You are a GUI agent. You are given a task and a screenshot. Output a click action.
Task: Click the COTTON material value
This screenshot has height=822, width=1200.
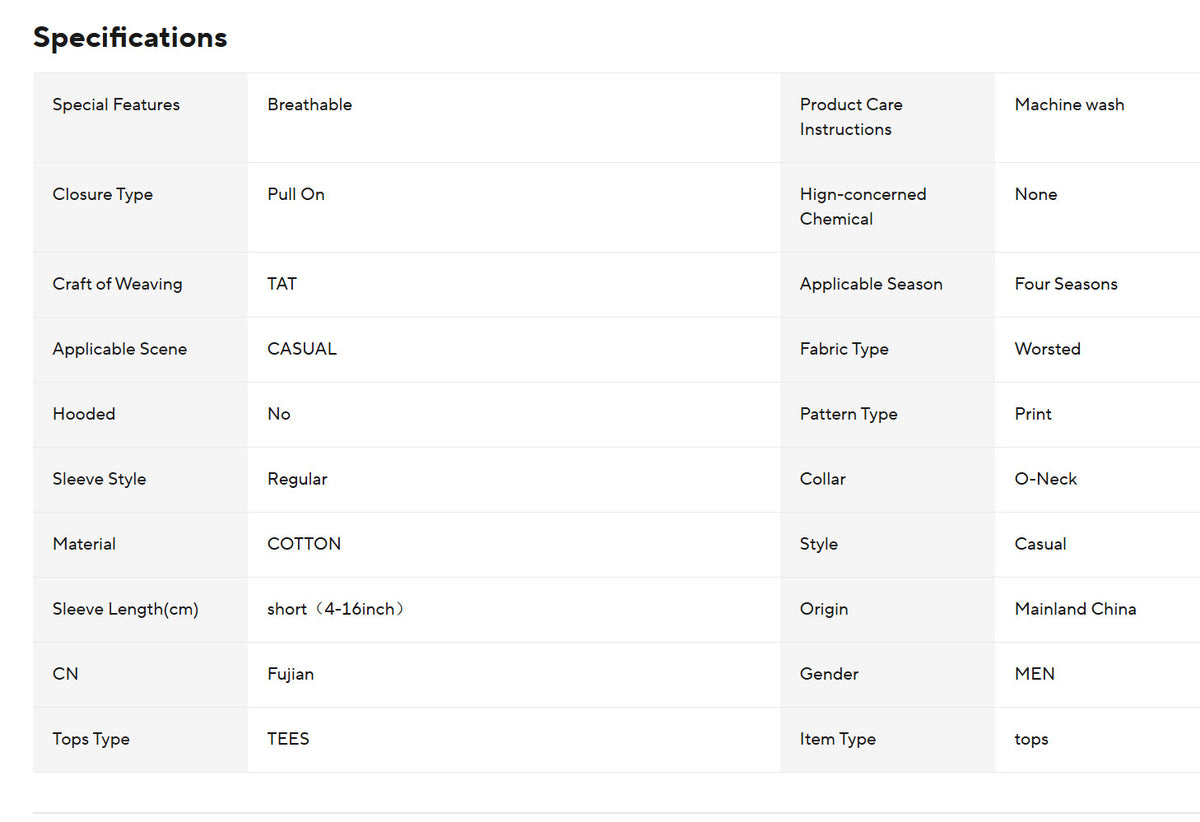[x=304, y=544]
